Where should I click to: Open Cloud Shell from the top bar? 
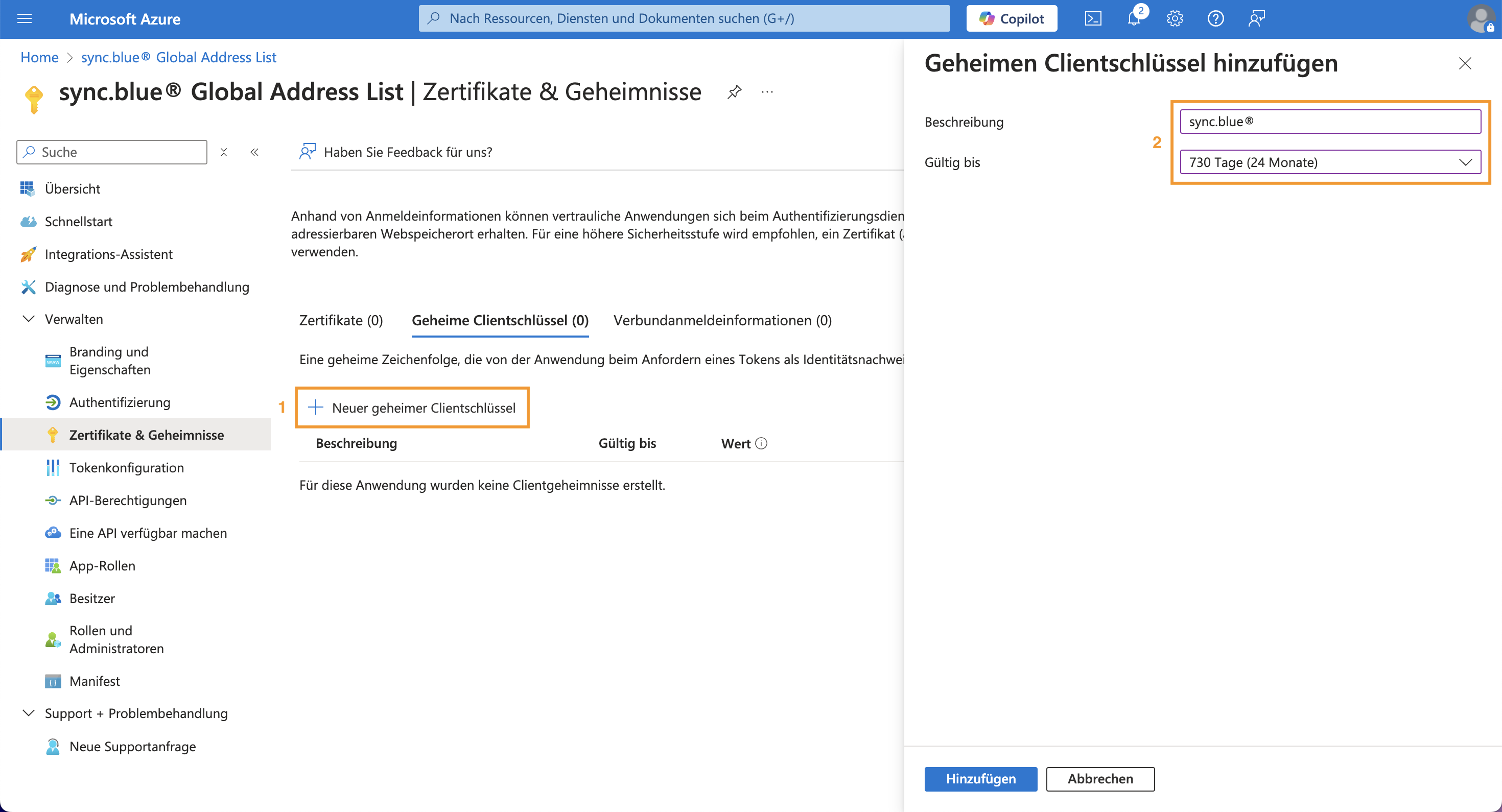click(x=1093, y=19)
